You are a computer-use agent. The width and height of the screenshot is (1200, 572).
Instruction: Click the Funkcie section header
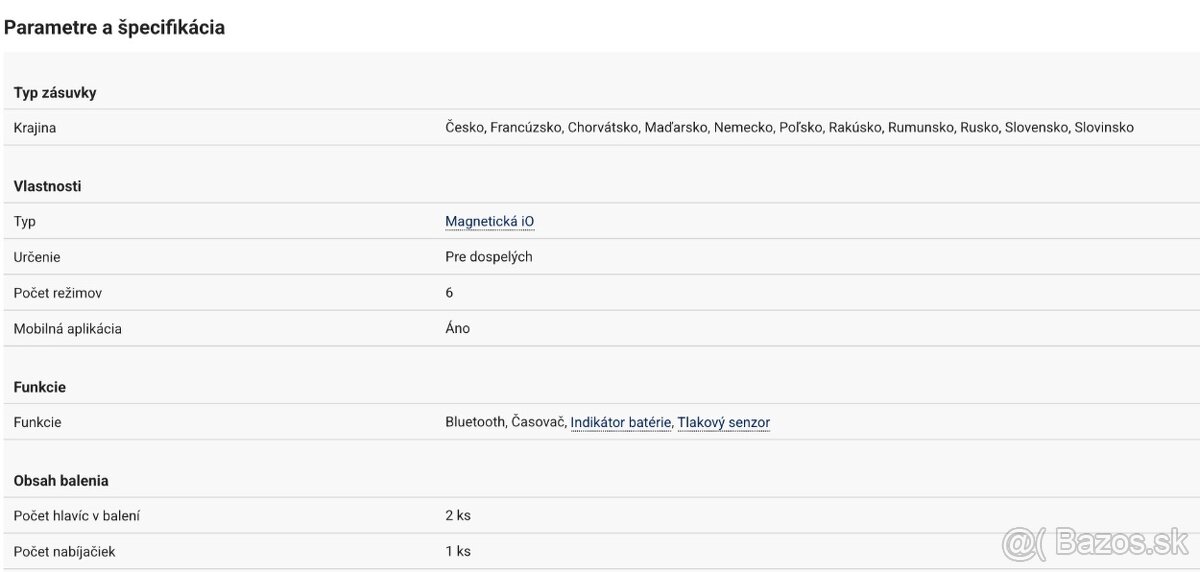click(40, 387)
